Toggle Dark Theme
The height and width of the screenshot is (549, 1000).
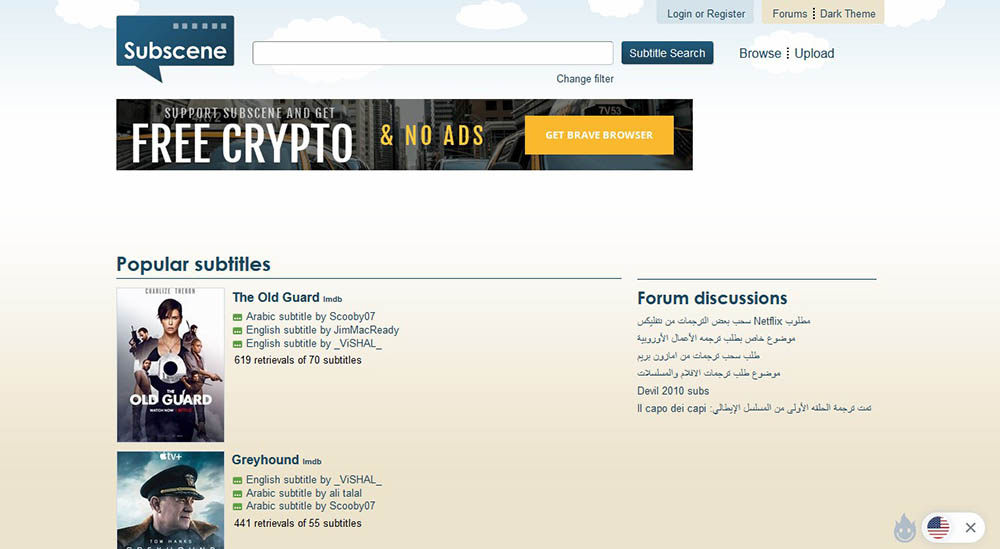tap(847, 14)
